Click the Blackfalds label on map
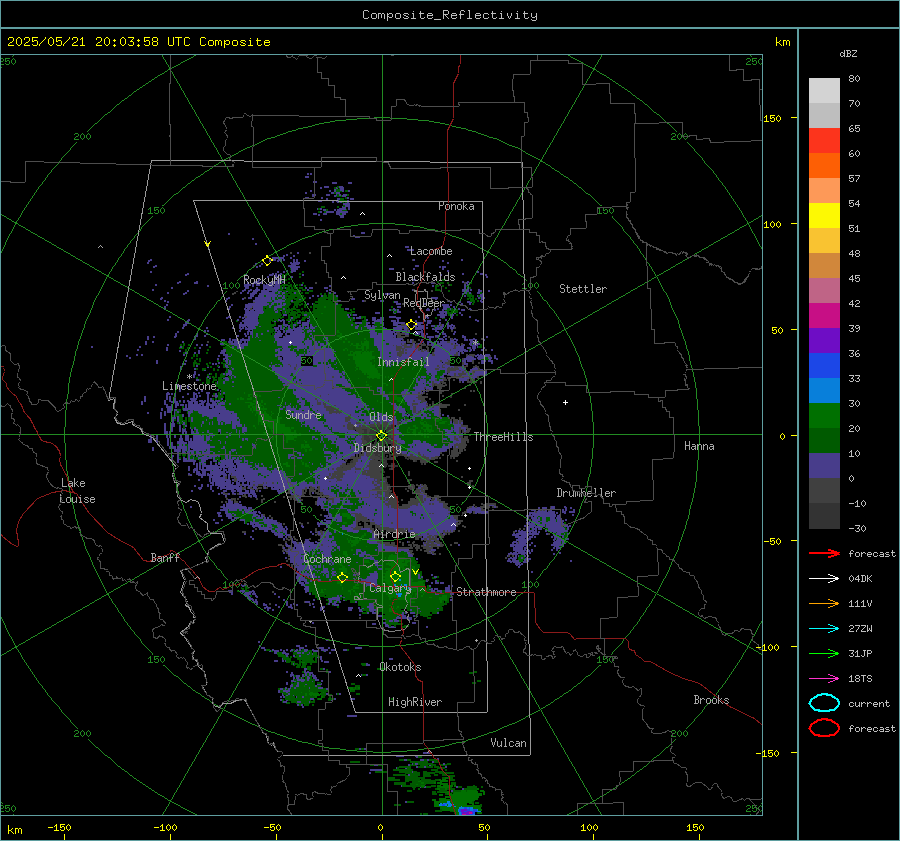Viewport: 900px width, 841px height. coord(425,277)
